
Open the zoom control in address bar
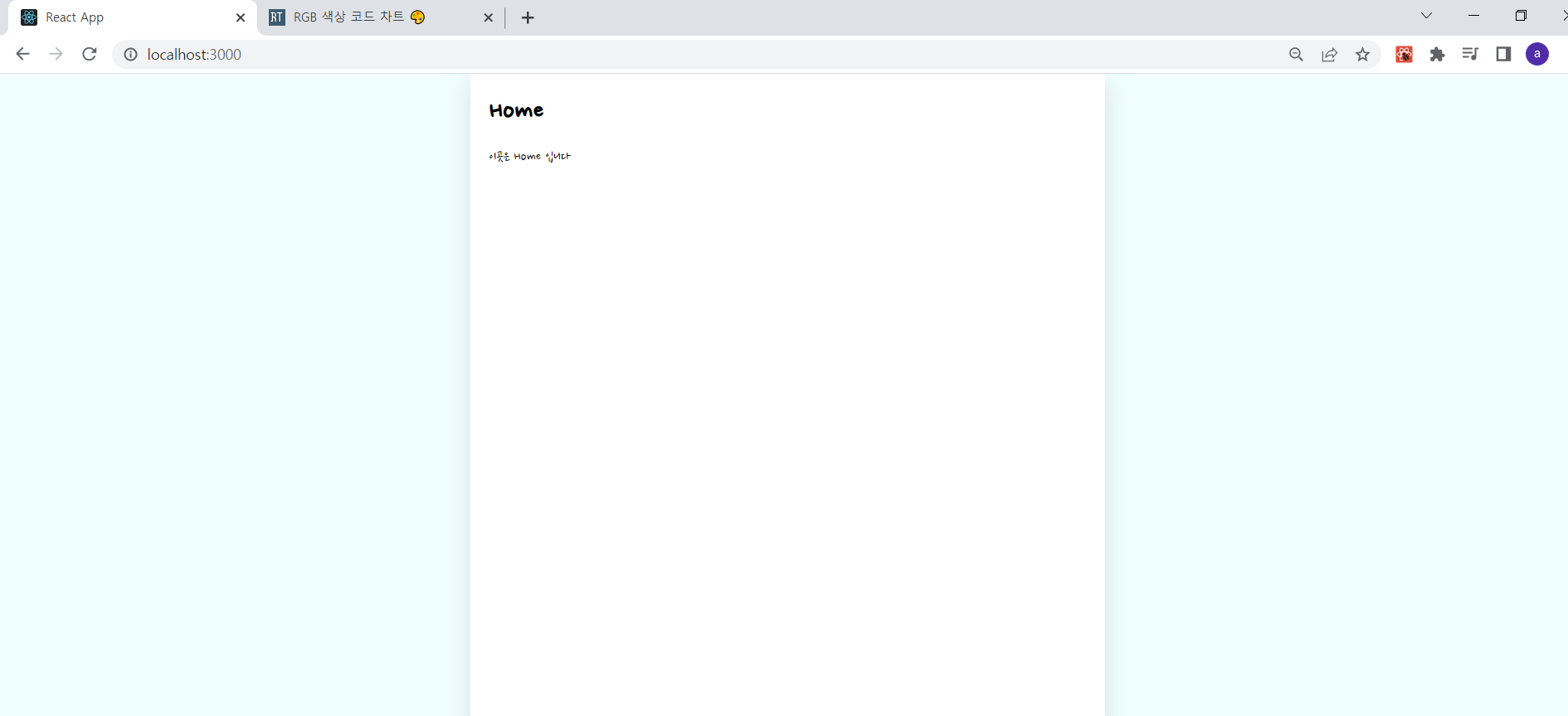1296,55
